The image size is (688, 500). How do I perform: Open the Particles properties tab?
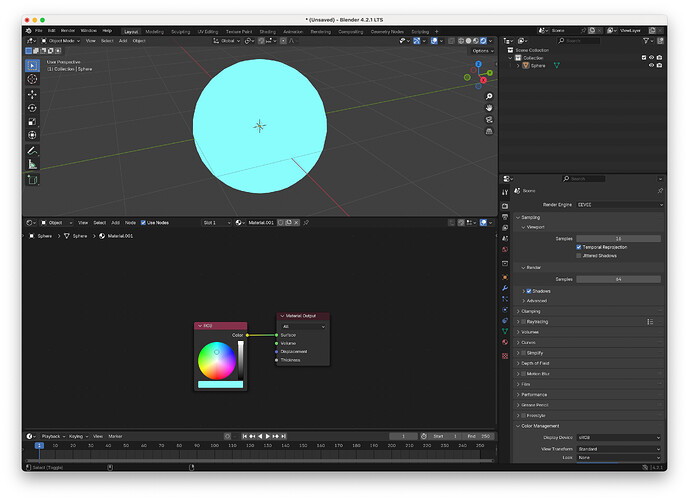pyautogui.click(x=505, y=299)
